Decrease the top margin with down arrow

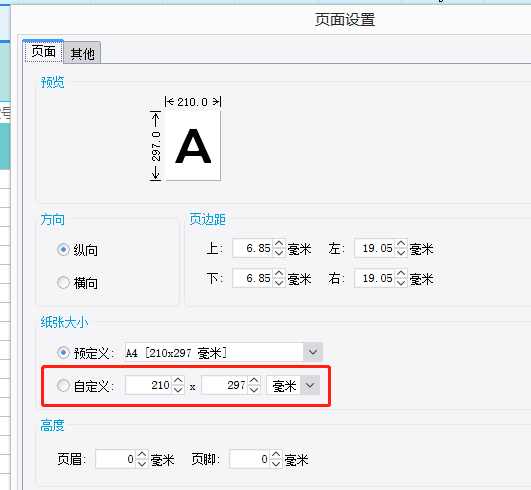pos(279,253)
